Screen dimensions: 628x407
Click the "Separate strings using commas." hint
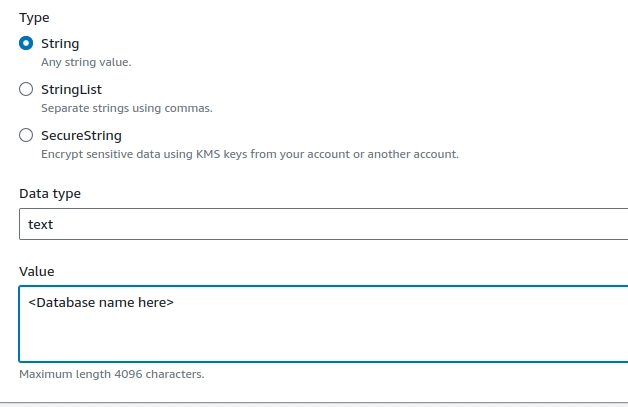coord(127,108)
